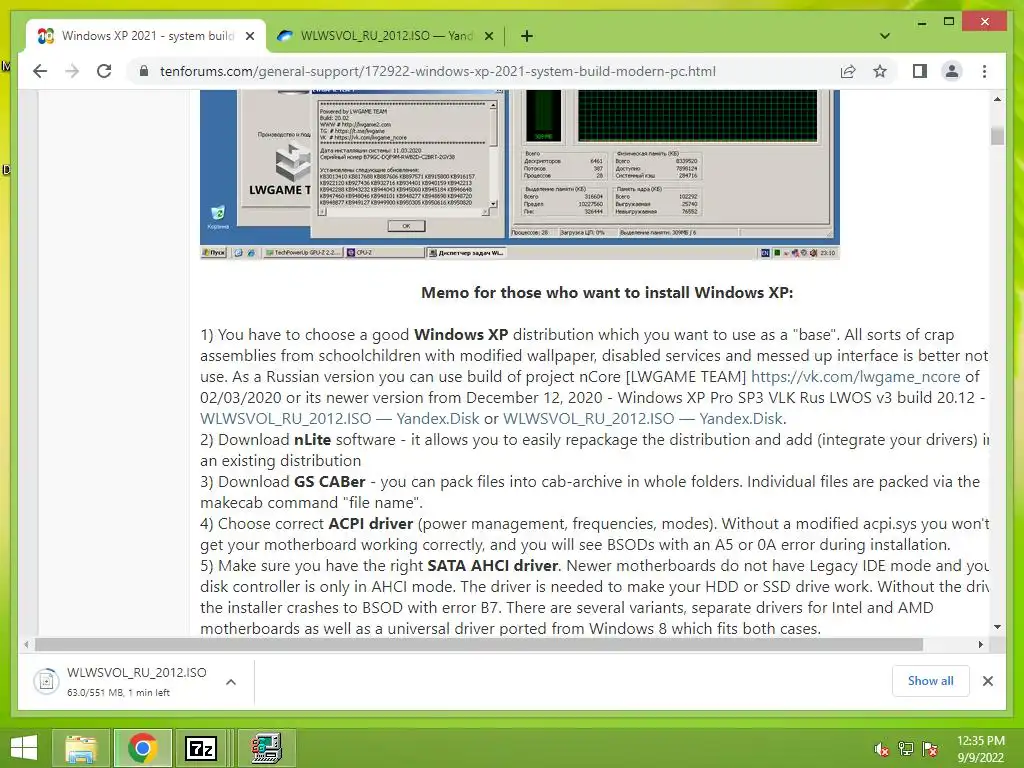Go back to the previous page
Screen dimensions: 1024x768
tap(40, 71)
